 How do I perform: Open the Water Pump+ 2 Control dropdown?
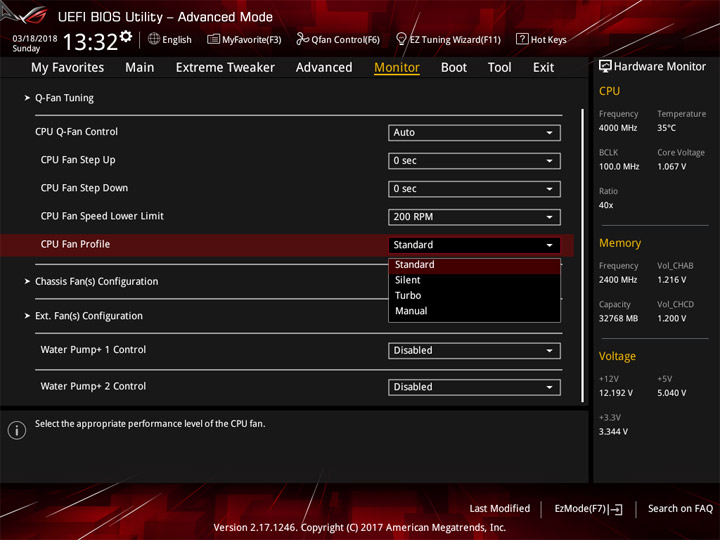tap(474, 387)
